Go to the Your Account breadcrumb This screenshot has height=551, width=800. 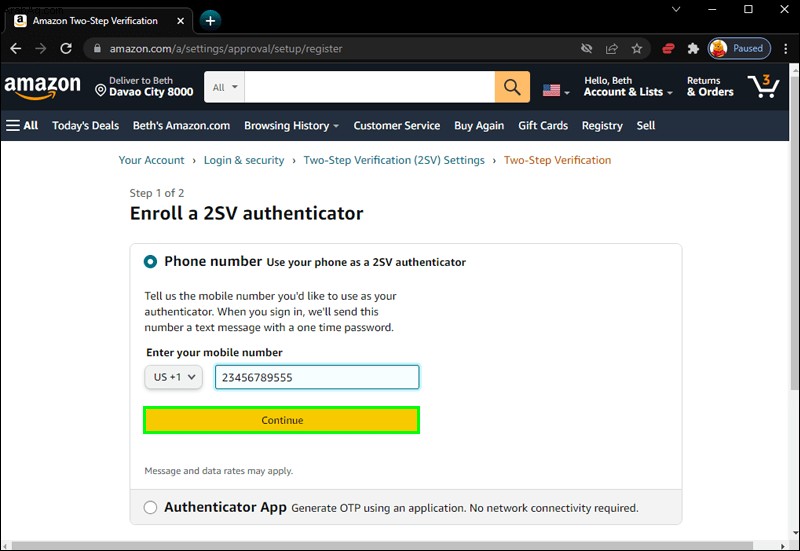[152, 160]
